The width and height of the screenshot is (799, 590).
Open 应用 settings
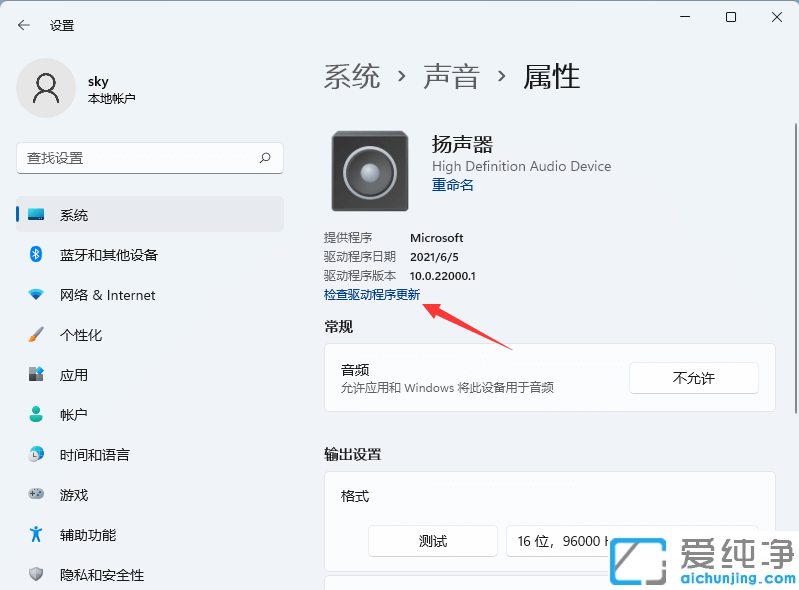[x=150, y=374]
